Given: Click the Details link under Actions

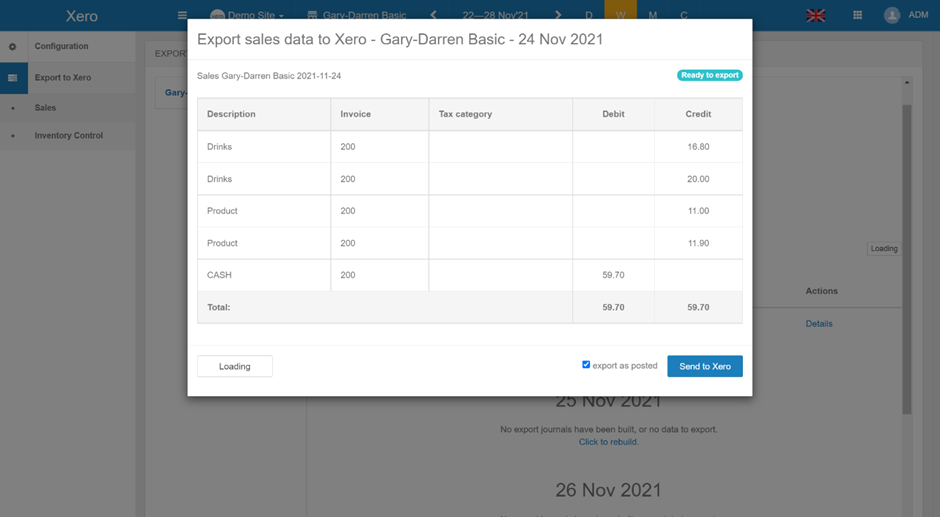Looking at the screenshot, I should coord(819,324).
